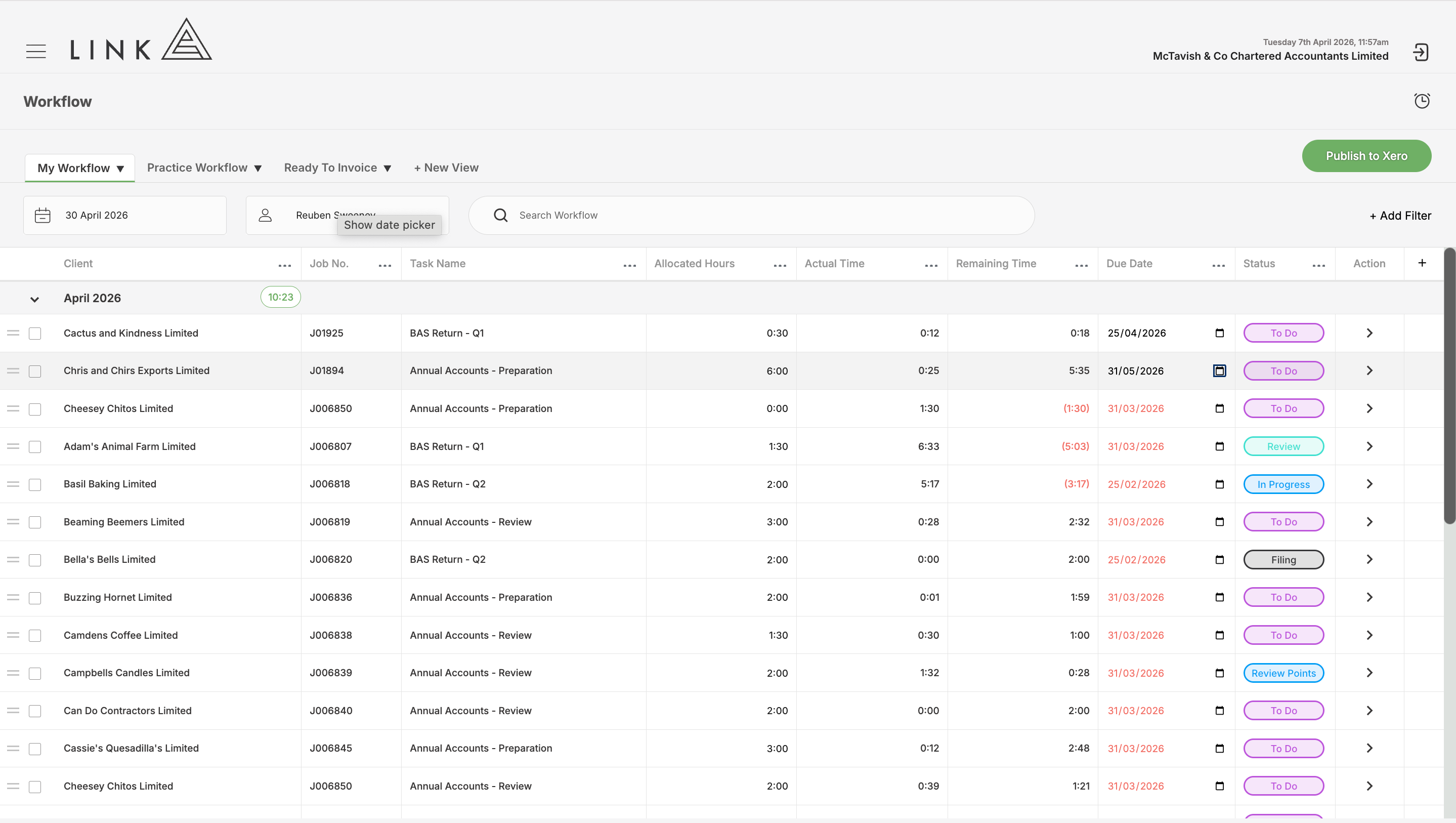Open My Workflow dropdown arrow

[x=120, y=169]
